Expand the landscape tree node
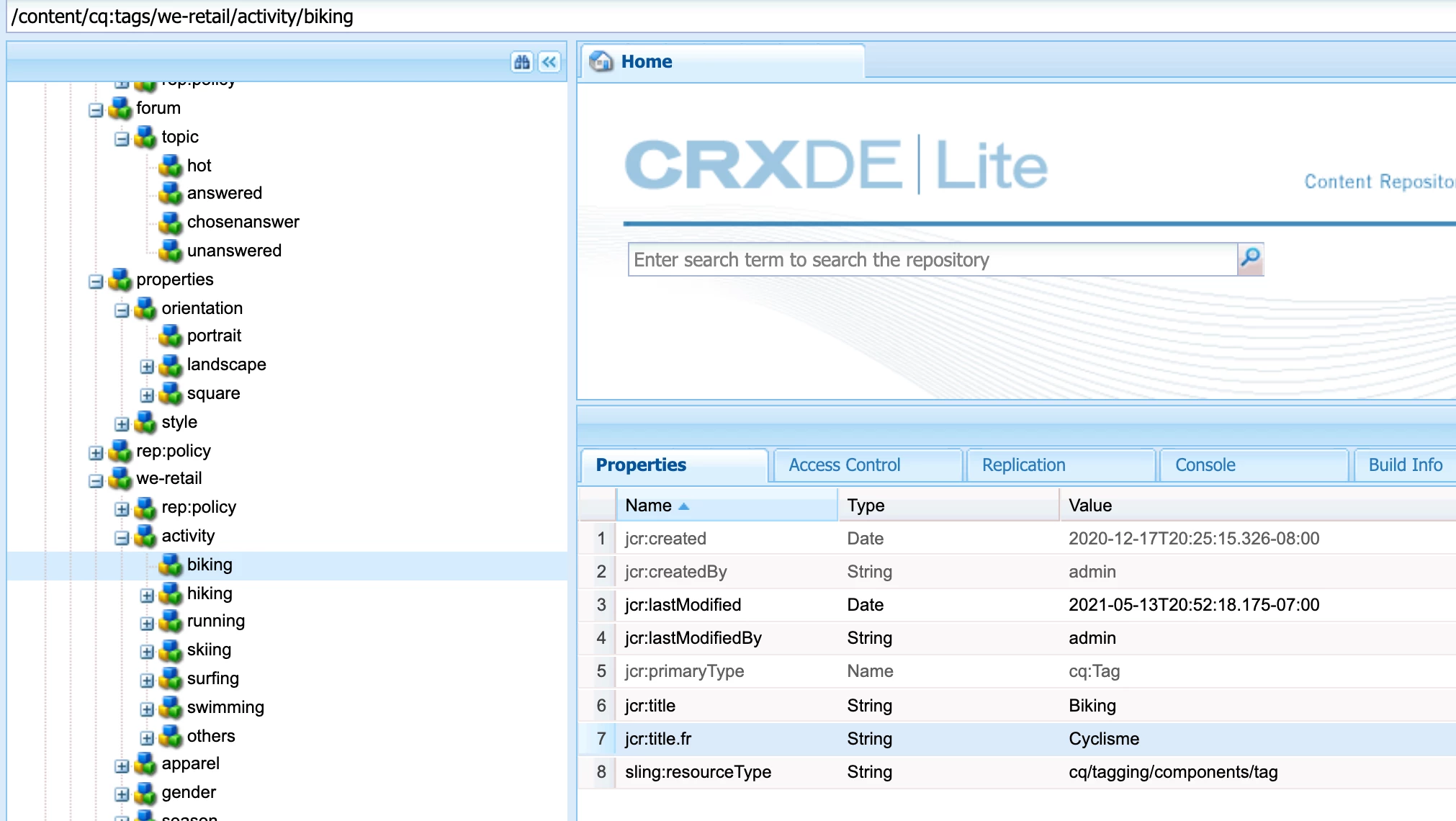The image size is (1456, 821). [x=147, y=366]
